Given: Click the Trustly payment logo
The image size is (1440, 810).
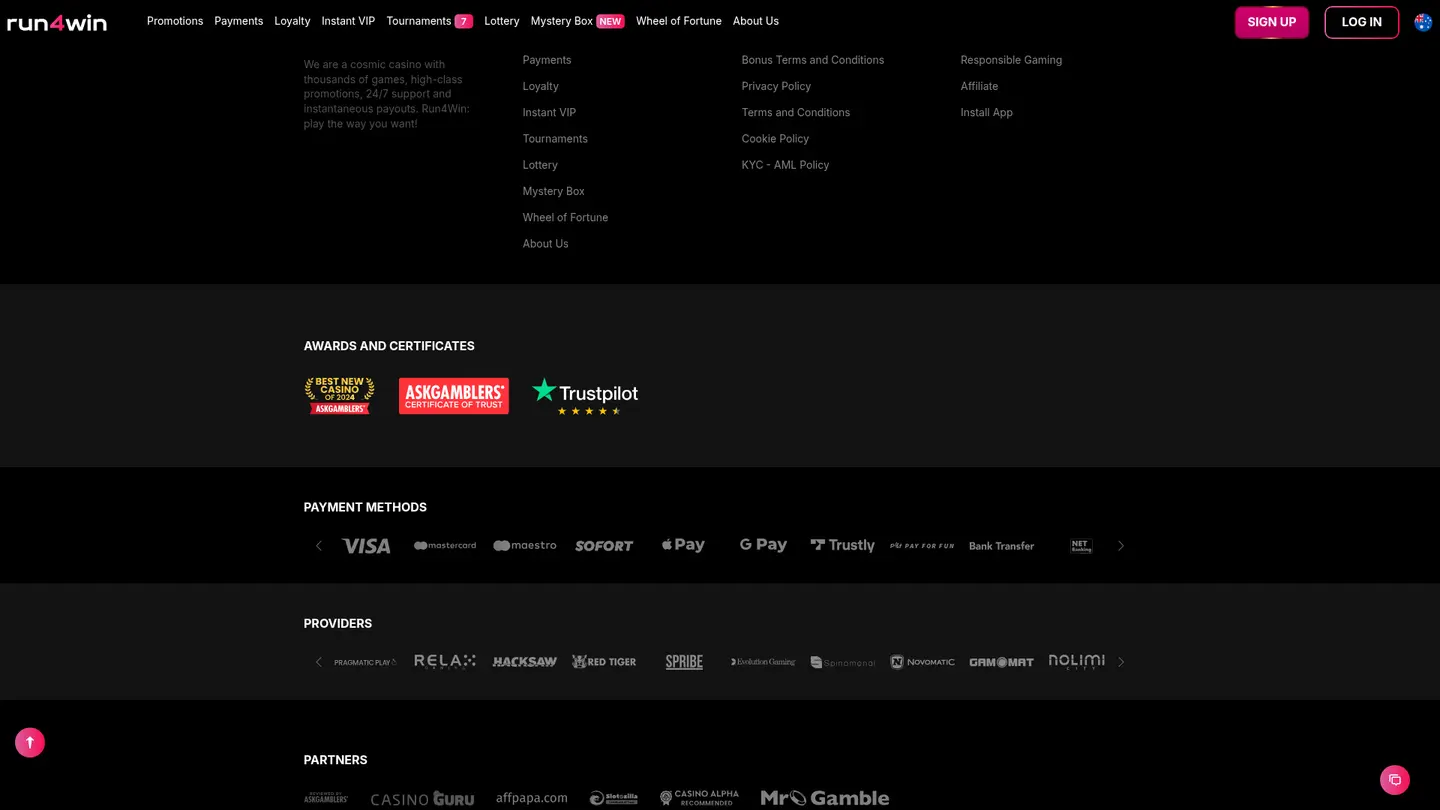Looking at the screenshot, I should pyautogui.click(x=842, y=545).
